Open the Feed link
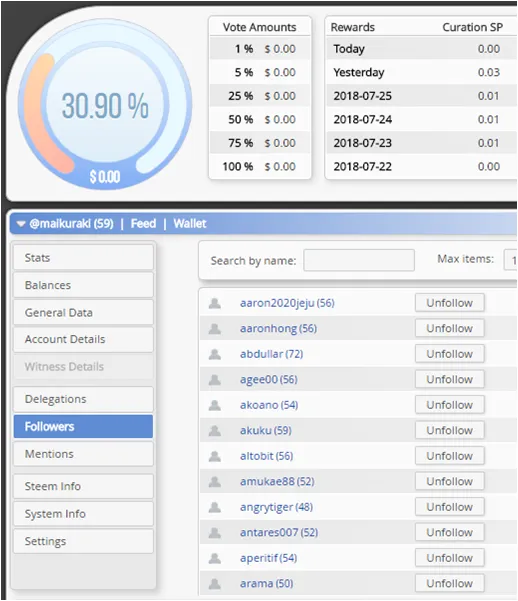 [x=143, y=223]
